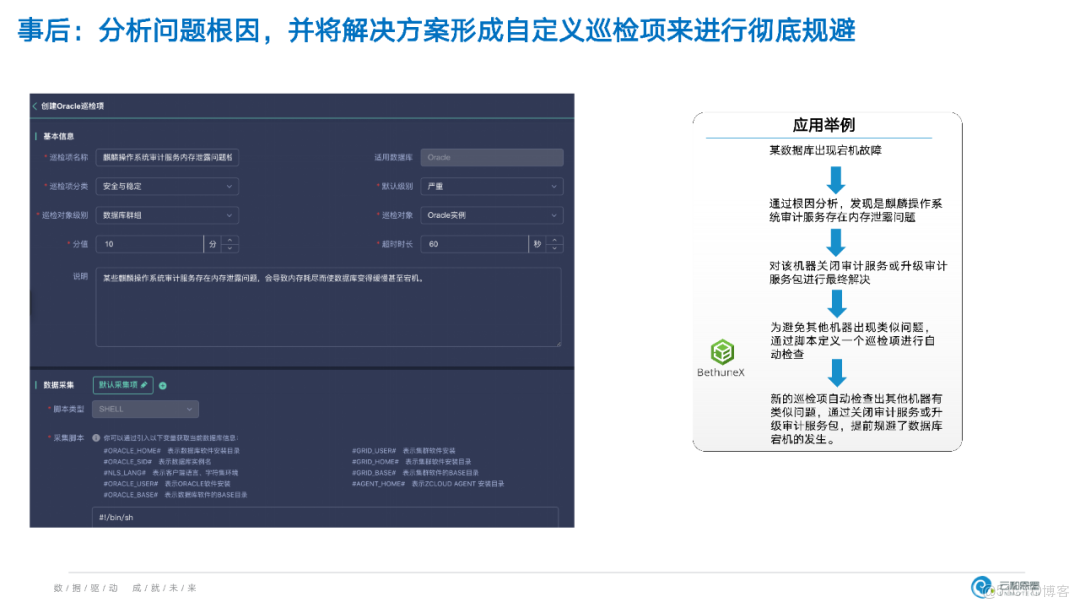Screen dimensions: 1080x608
Task: Open the 默认级别 dropdown showing 严重
Action: [492, 186]
